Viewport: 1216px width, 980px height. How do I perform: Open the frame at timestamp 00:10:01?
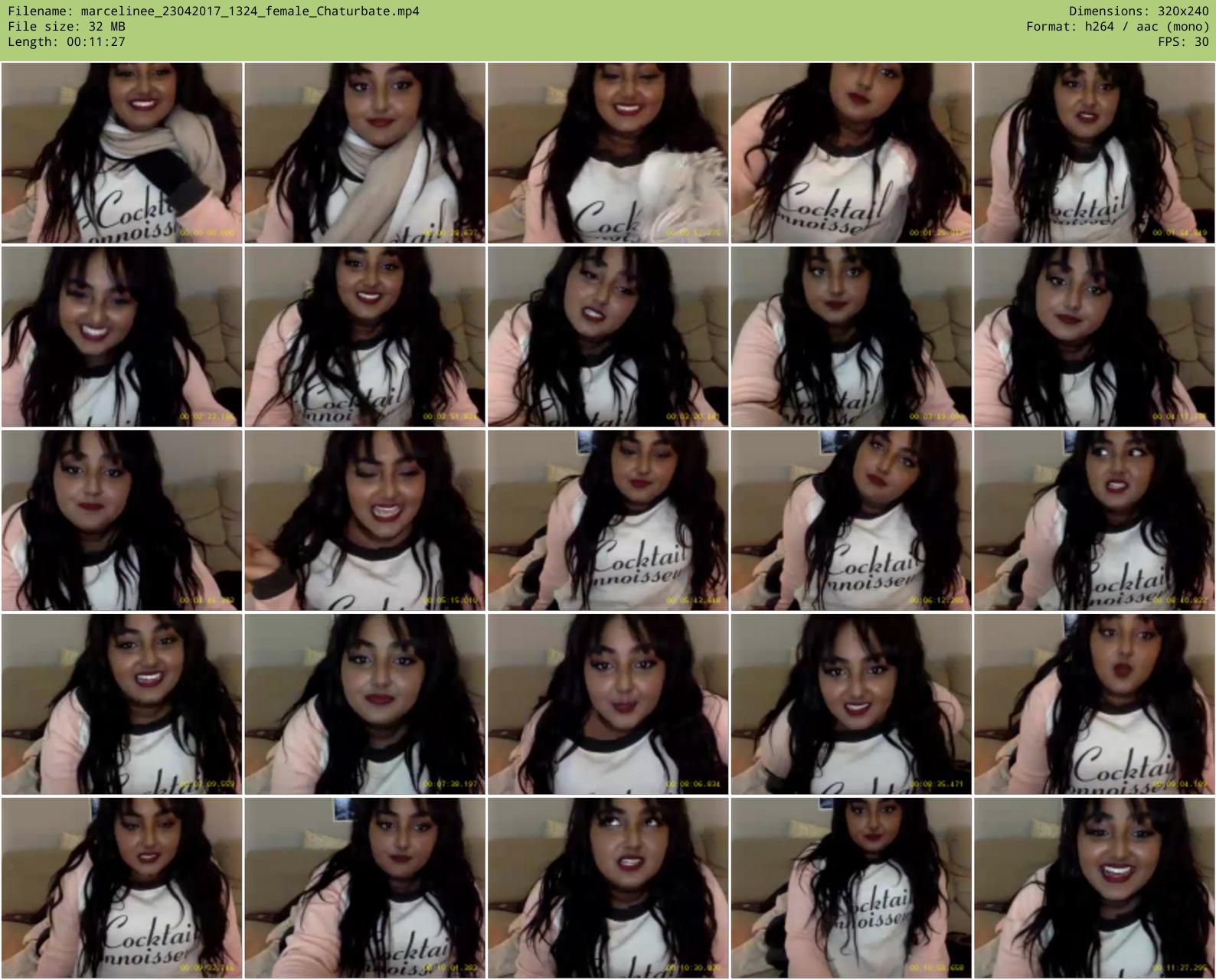click(365, 888)
